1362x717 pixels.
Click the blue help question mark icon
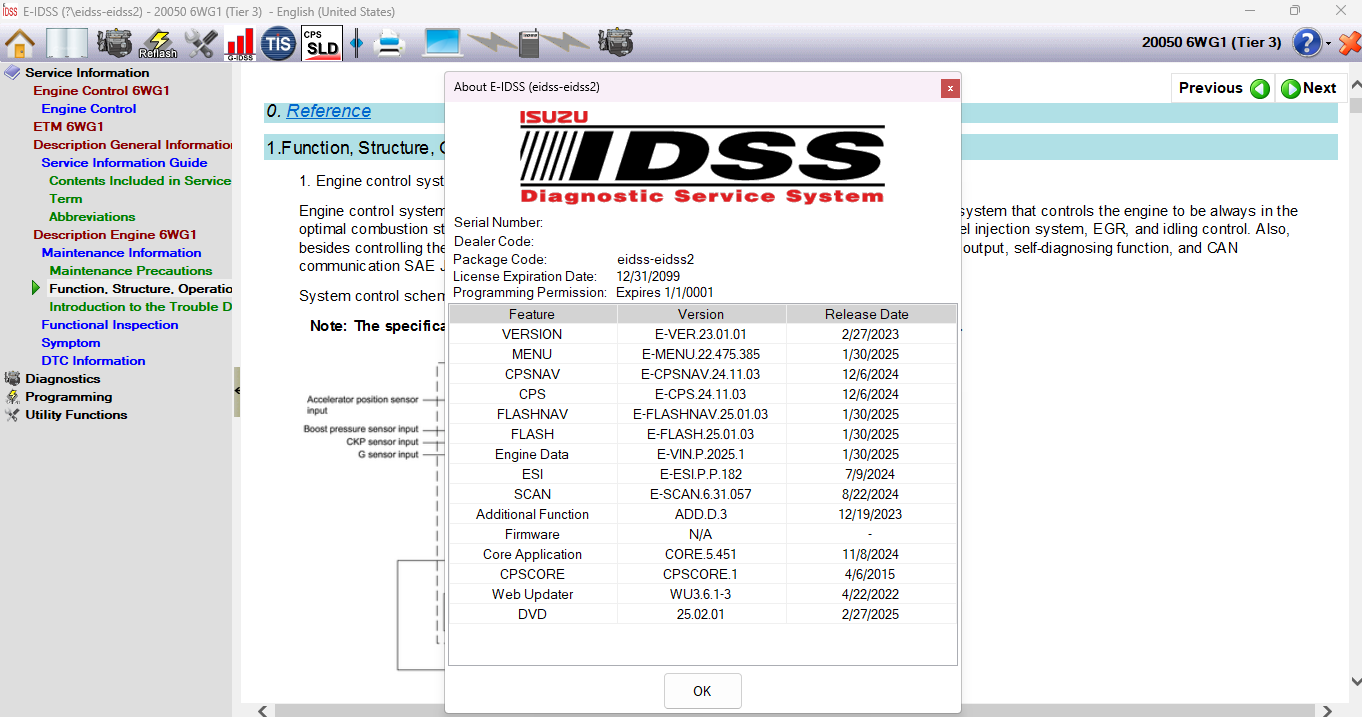pyautogui.click(x=1307, y=43)
